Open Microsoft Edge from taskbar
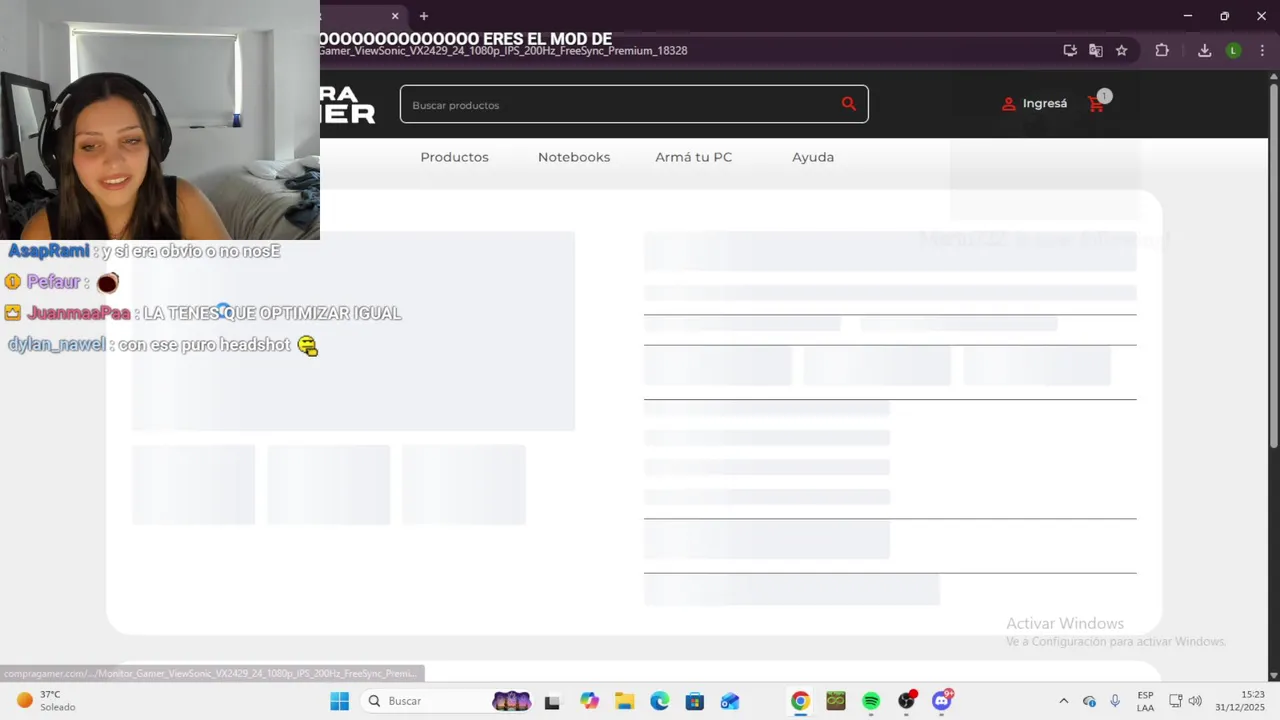Screen dimensions: 1280x720 pyautogui.click(x=660, y=701)
